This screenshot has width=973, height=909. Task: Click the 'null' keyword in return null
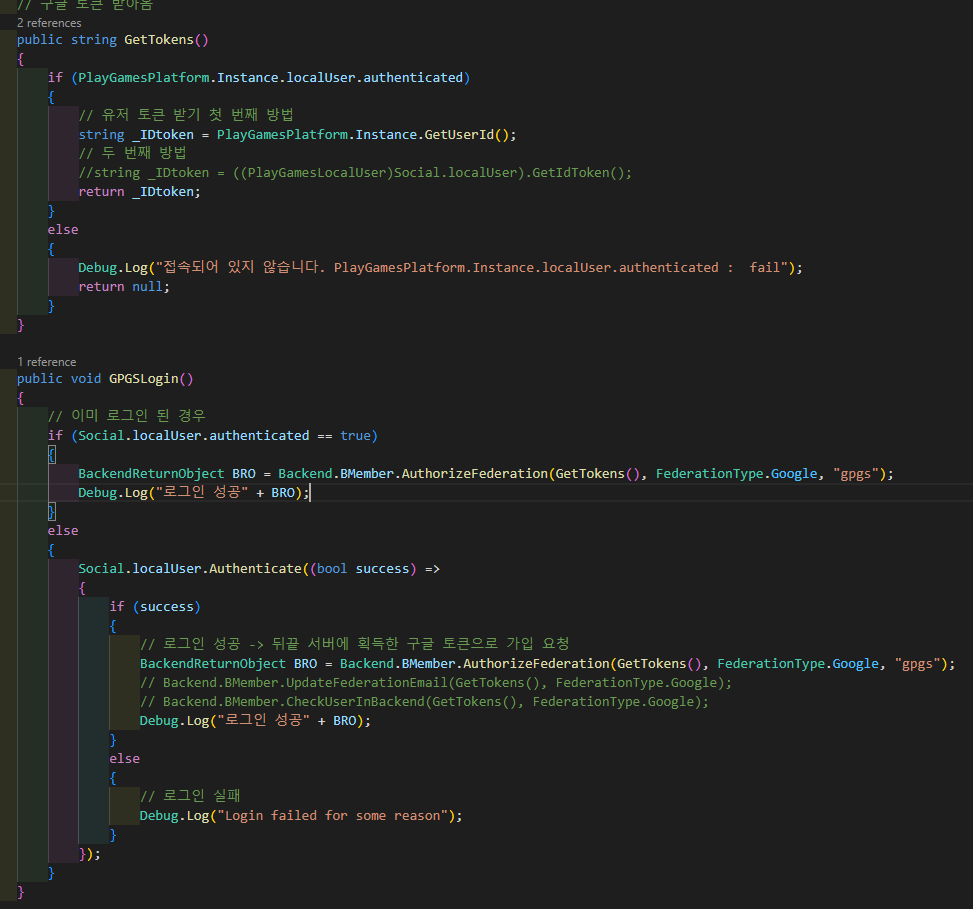click(x=147, y=287)
